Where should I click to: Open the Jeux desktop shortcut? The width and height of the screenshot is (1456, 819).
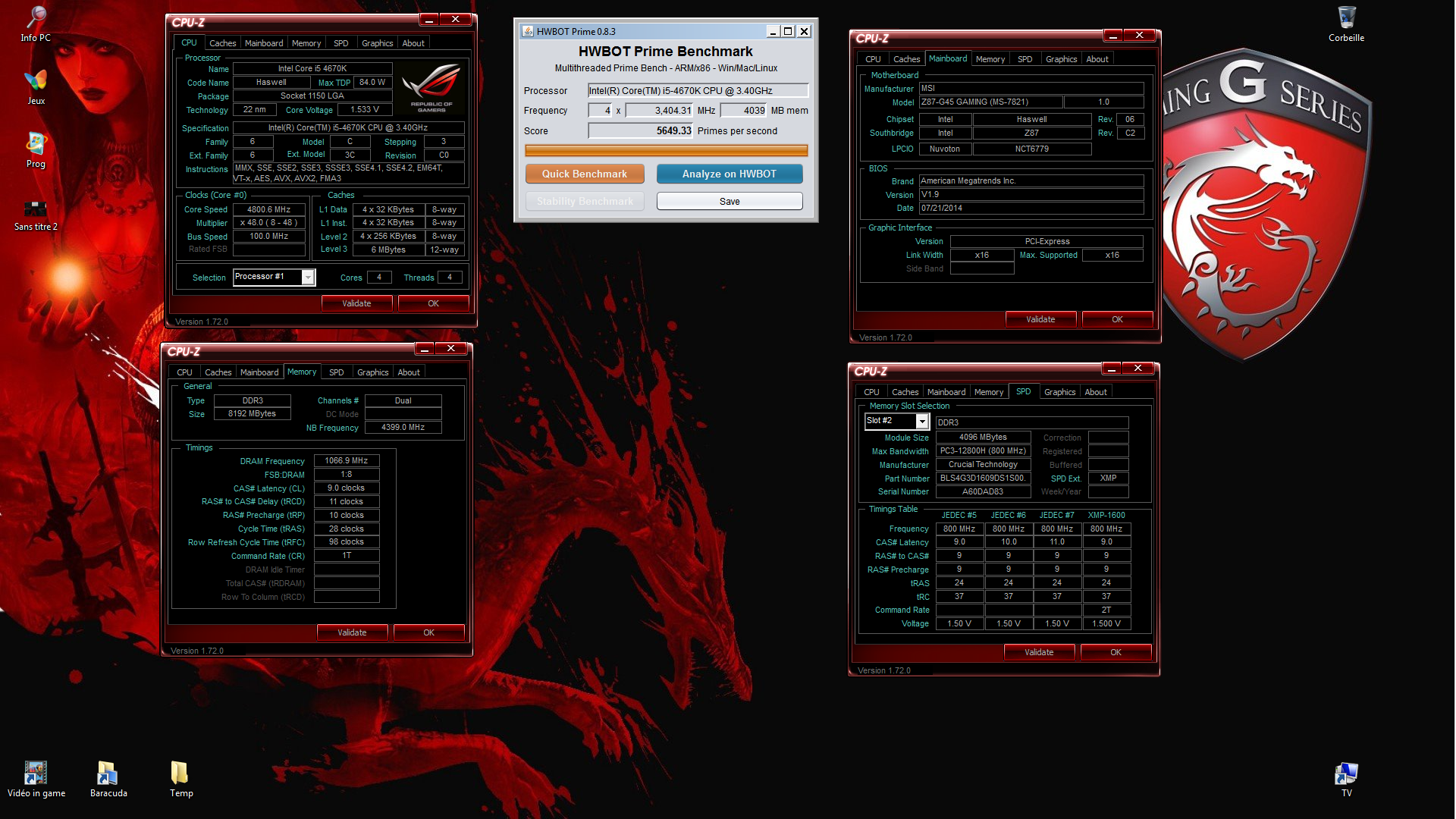tap(36, 86)
